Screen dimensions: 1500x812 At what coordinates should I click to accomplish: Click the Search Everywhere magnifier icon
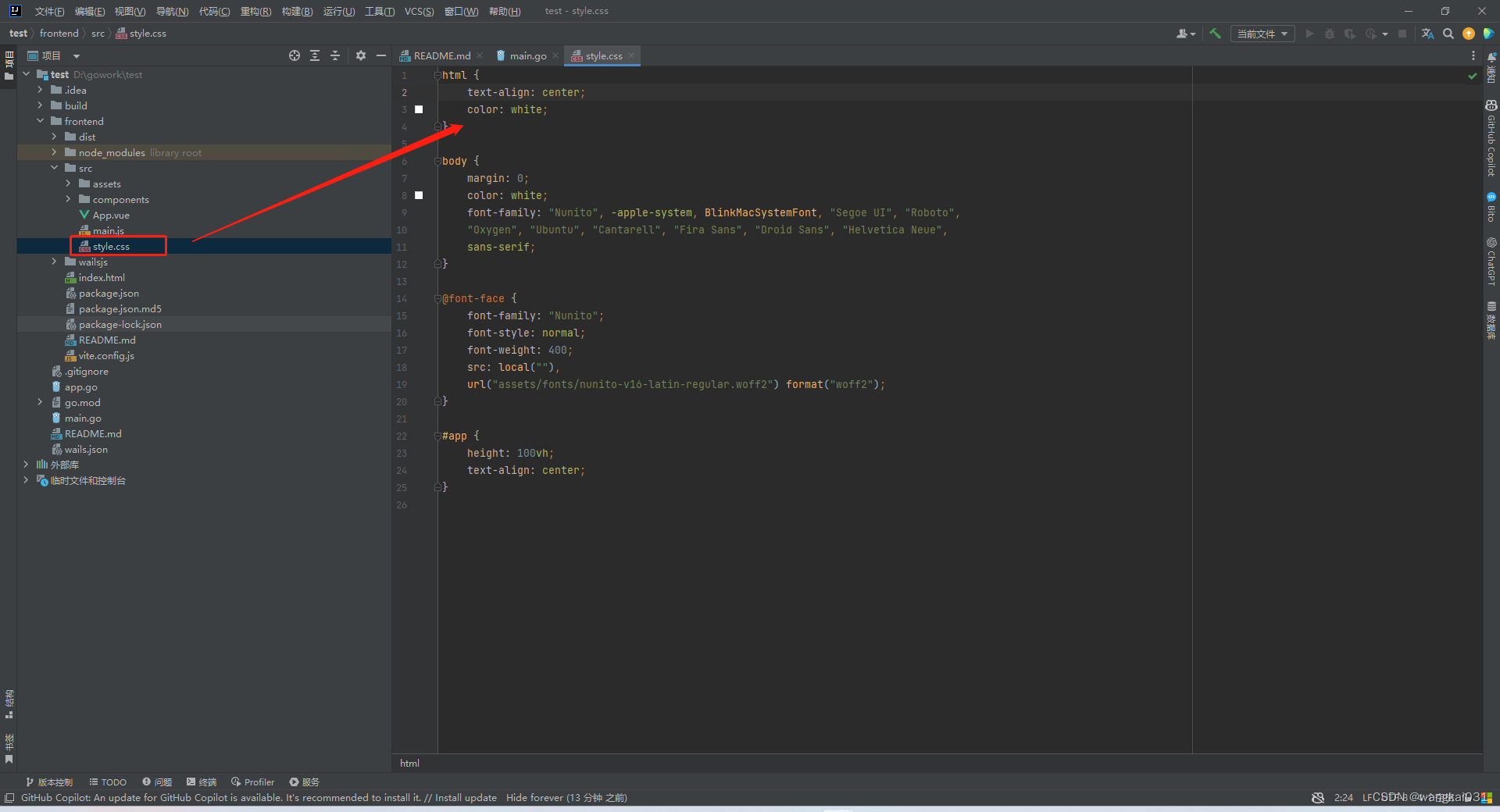(x=1448, y=34)
